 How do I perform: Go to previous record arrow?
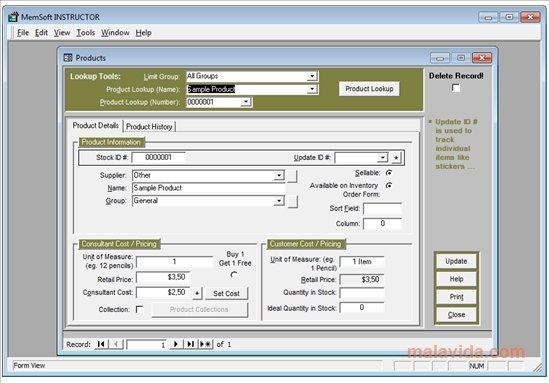(x=116, y=344)
